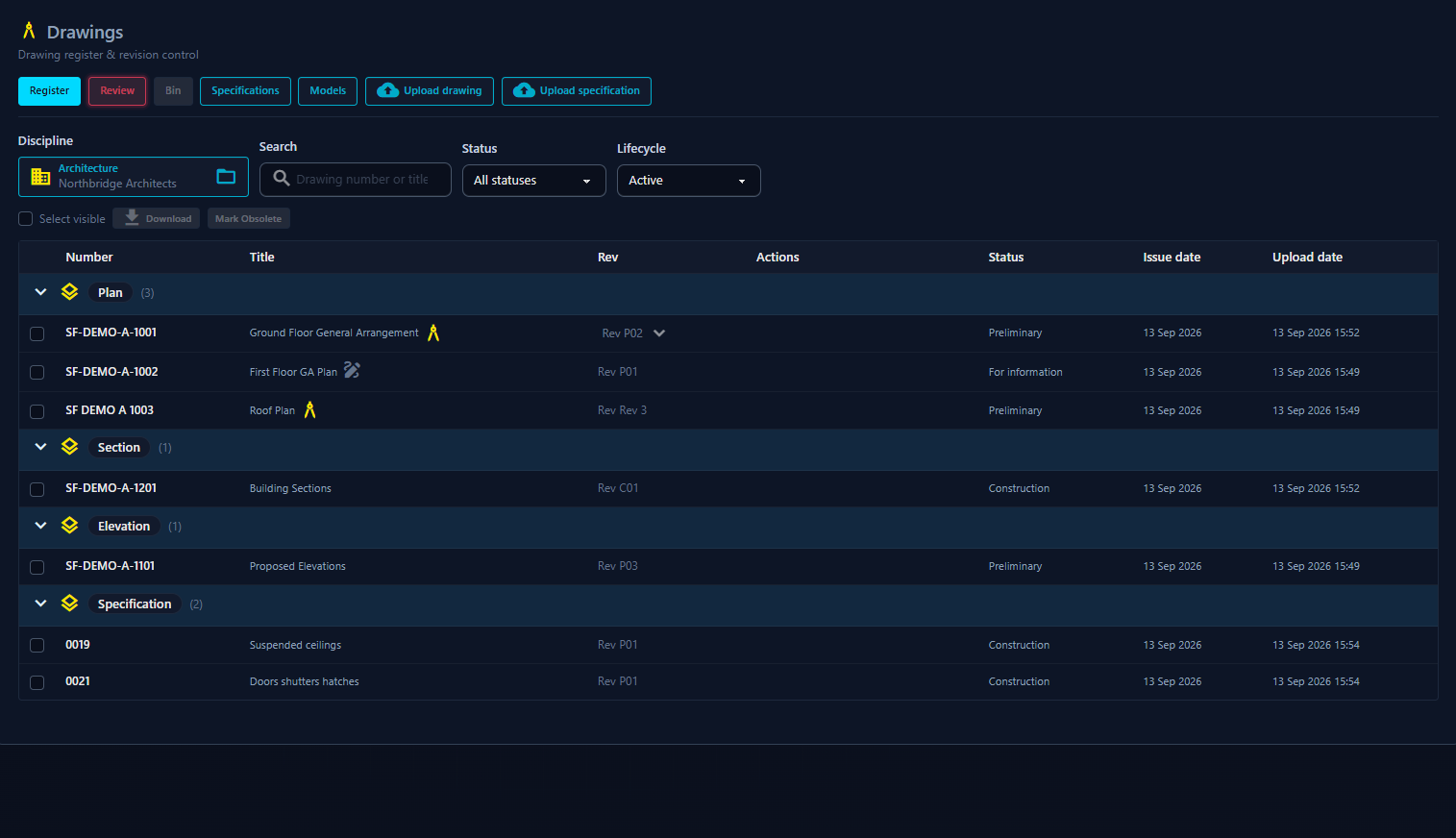Click layers icon of Elevation group
1456x838 pixels.
pos(69,525)
